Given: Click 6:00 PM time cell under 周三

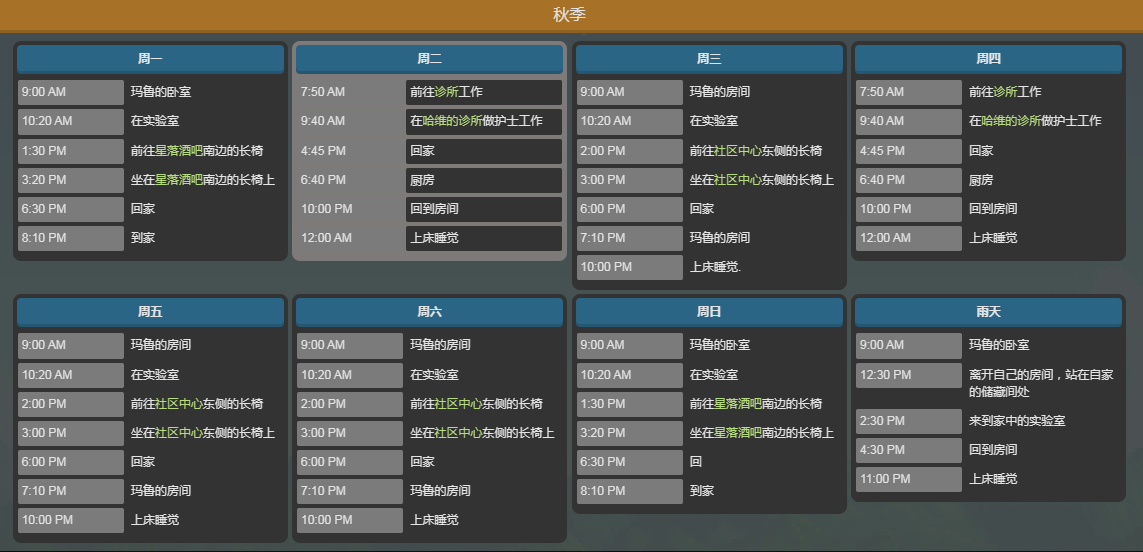Looking at the screenshot, I should point(630,209).
